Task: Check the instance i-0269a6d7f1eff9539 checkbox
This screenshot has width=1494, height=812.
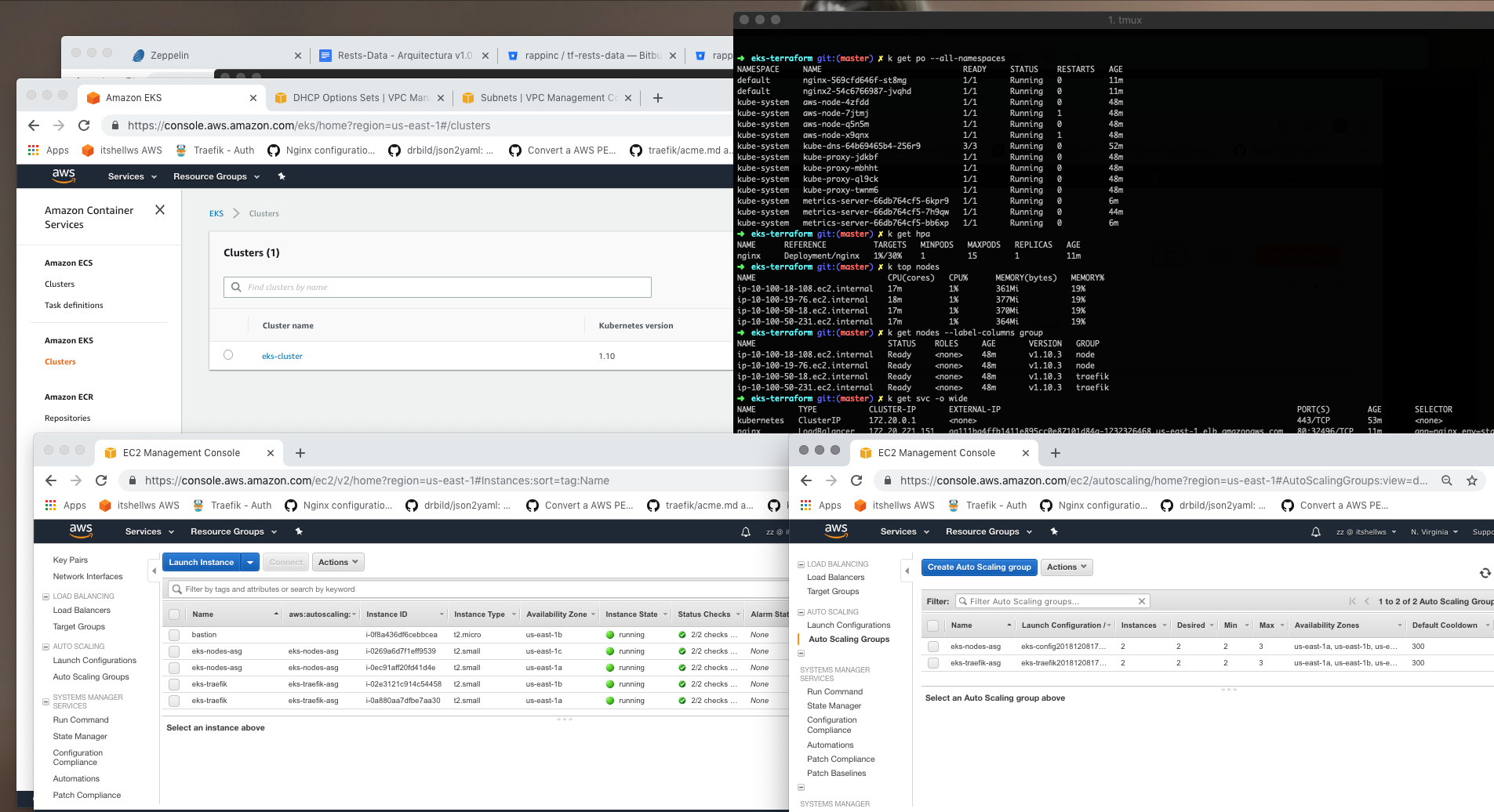Action: point(174,651)
